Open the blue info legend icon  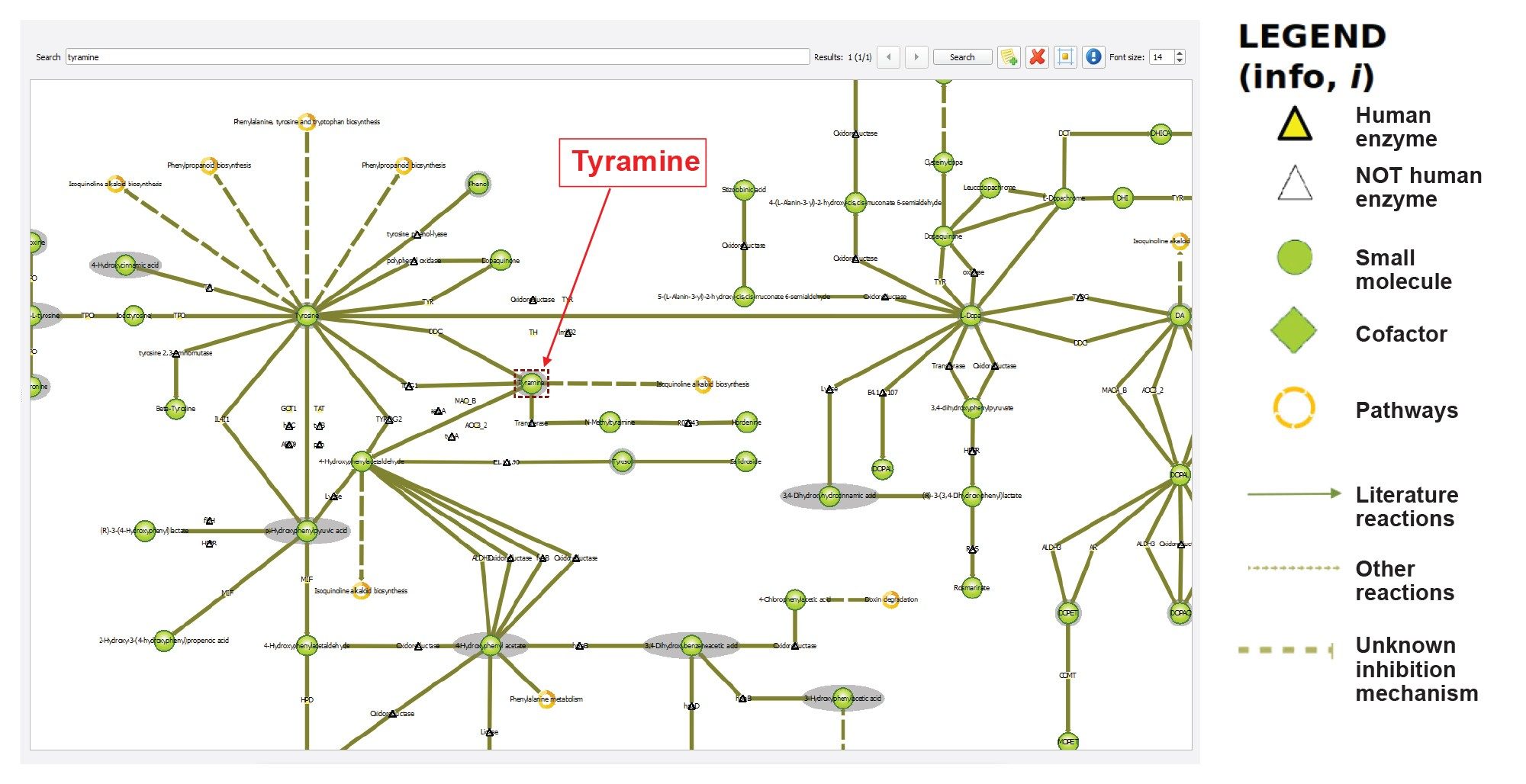pyautogui.click(x=1093, y=57)
